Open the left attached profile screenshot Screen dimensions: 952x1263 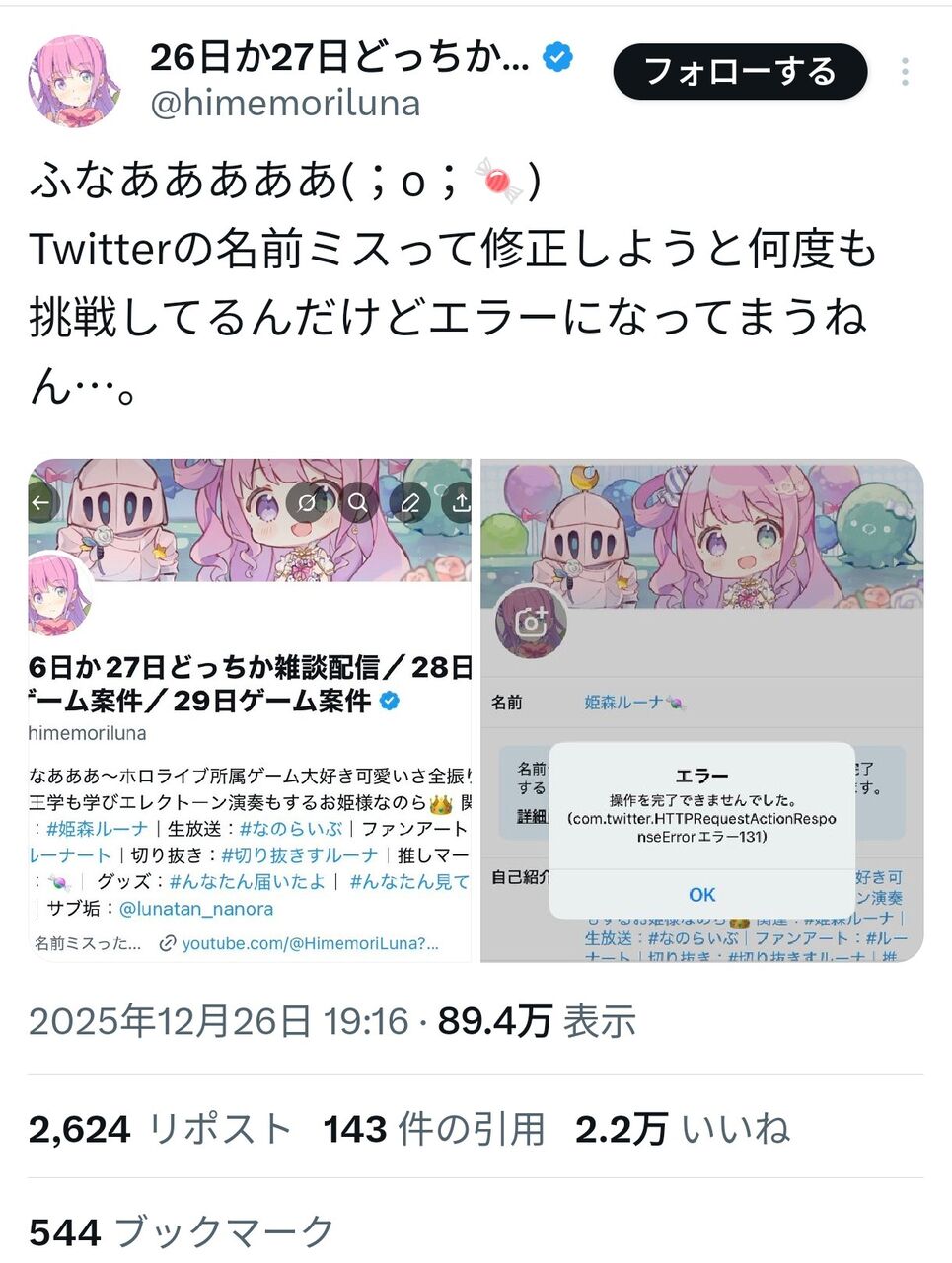[x=250, y=710]
